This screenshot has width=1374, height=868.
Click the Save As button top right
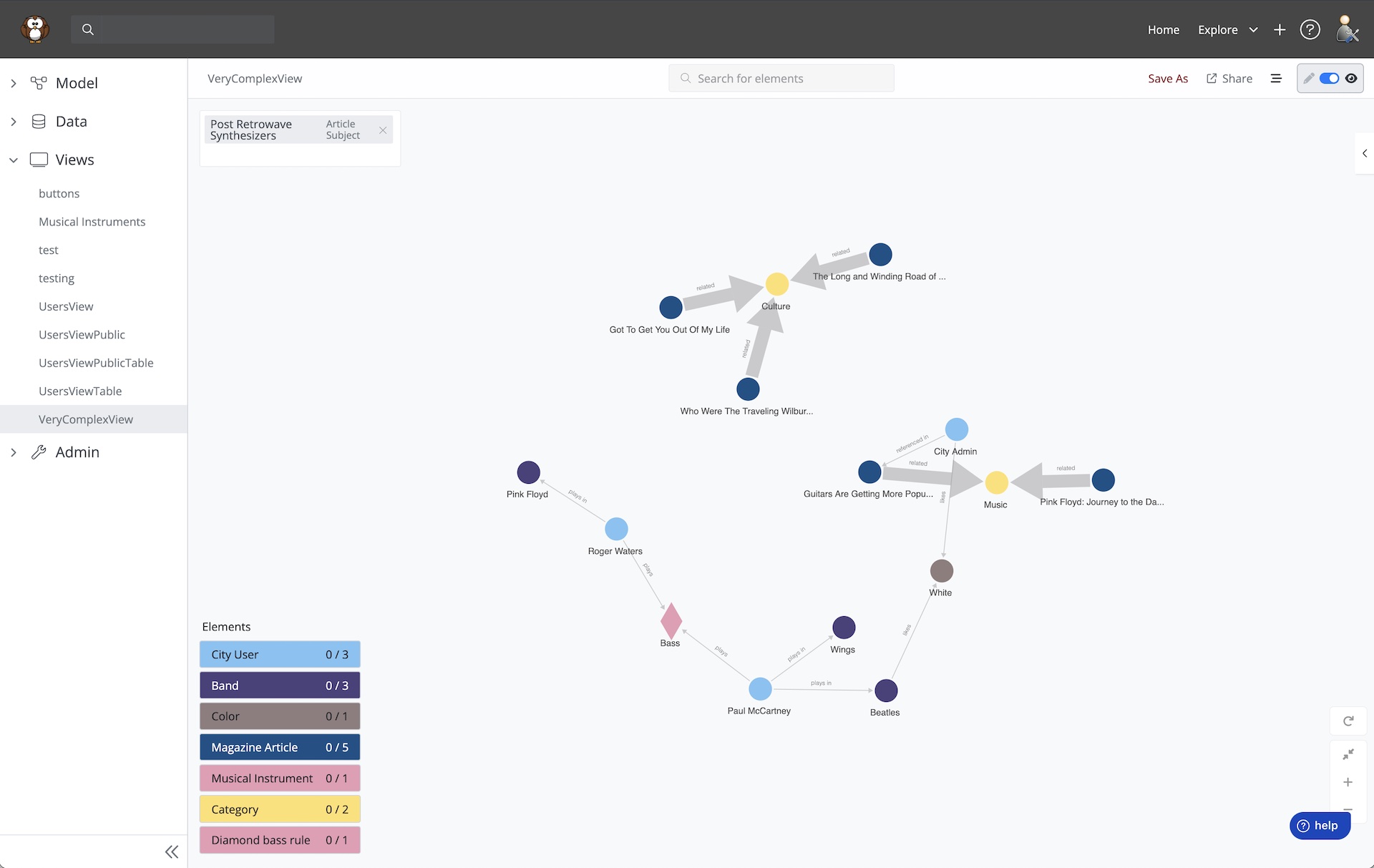pos(1167,77)
